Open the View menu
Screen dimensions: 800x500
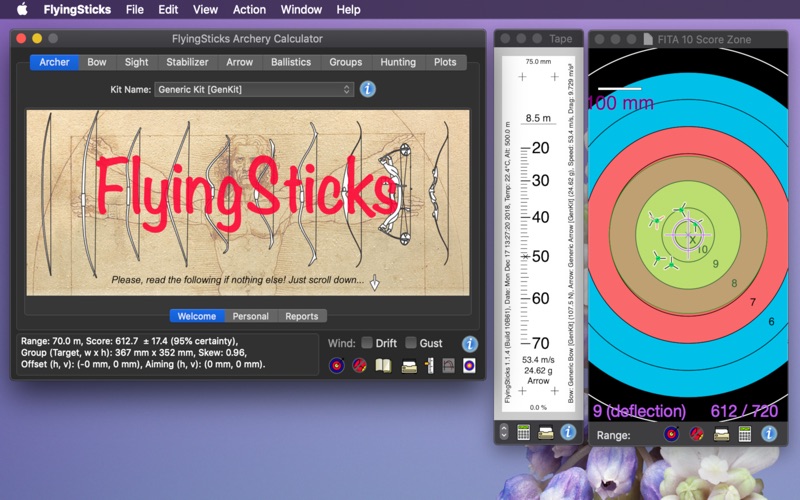click(206, 10)
